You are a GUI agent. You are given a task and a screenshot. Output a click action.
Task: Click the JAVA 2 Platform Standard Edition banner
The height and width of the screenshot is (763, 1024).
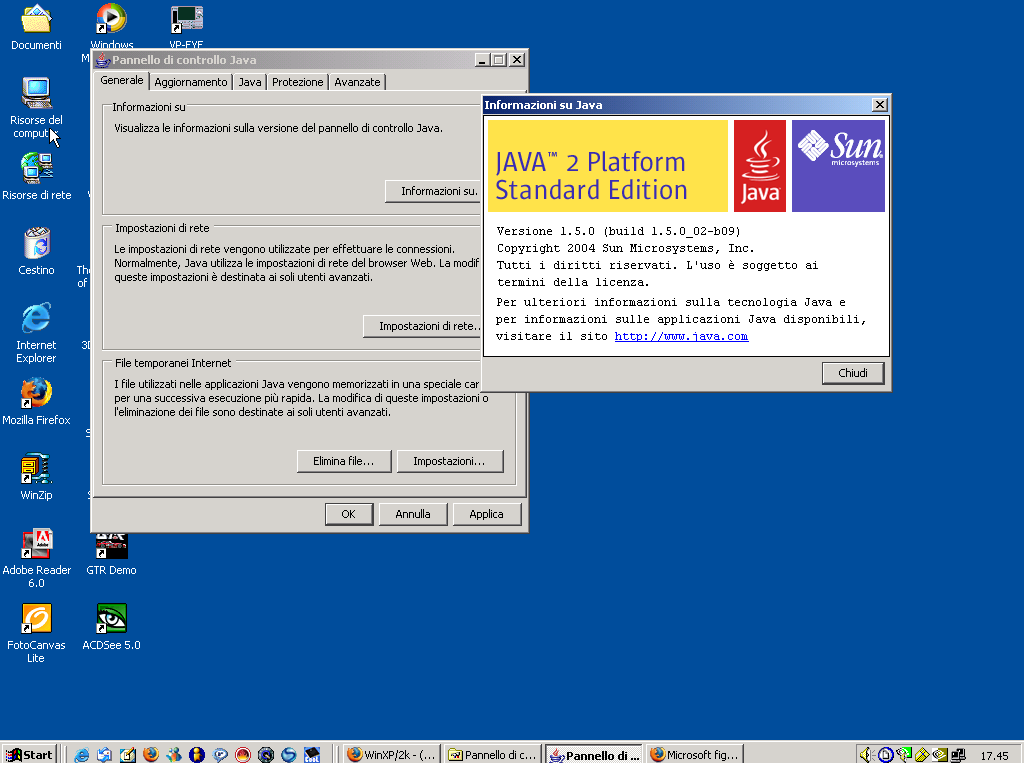[607, 166]
